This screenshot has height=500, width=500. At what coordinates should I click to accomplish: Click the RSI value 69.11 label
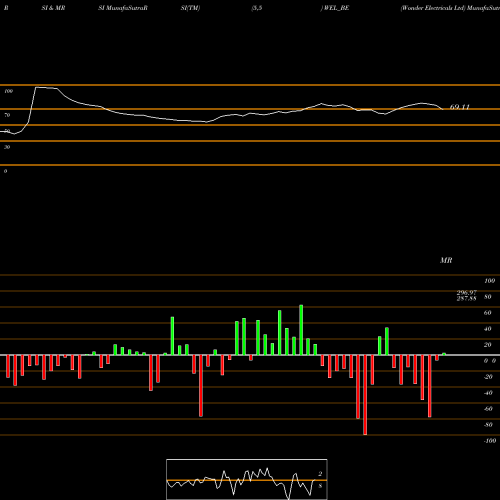(459, 107)
